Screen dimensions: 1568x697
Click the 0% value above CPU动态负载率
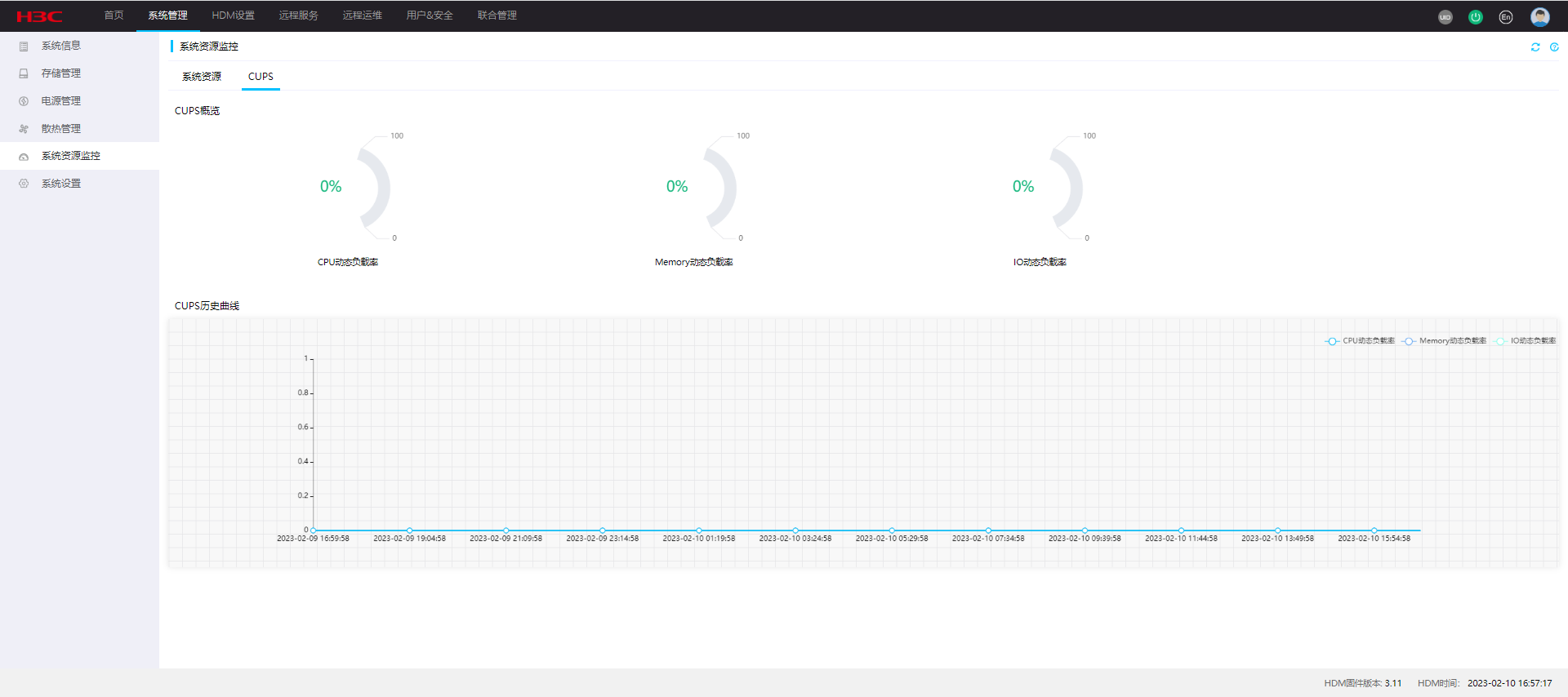click(x=331, y=187)
